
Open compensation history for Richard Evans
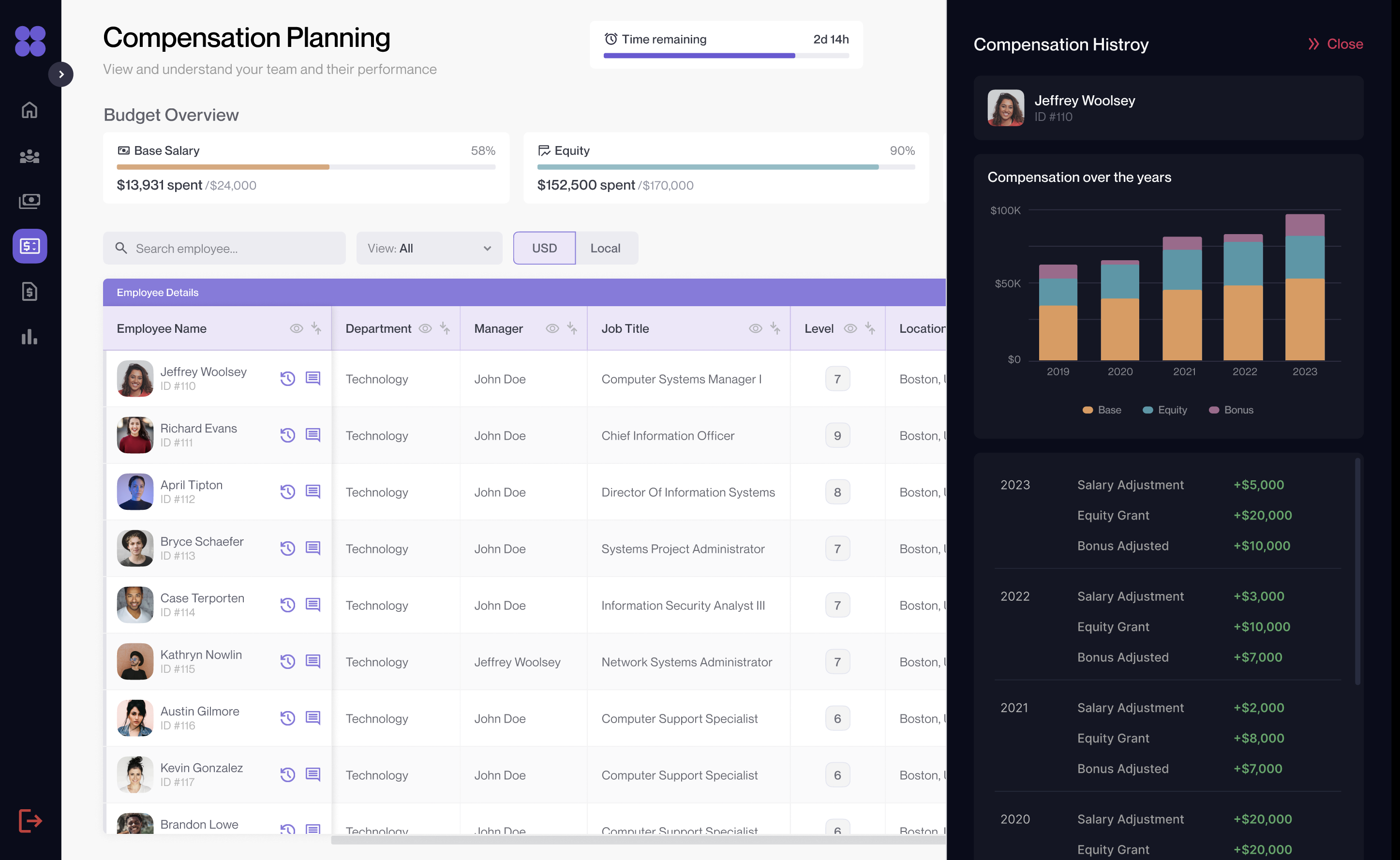tap(288, 435)
